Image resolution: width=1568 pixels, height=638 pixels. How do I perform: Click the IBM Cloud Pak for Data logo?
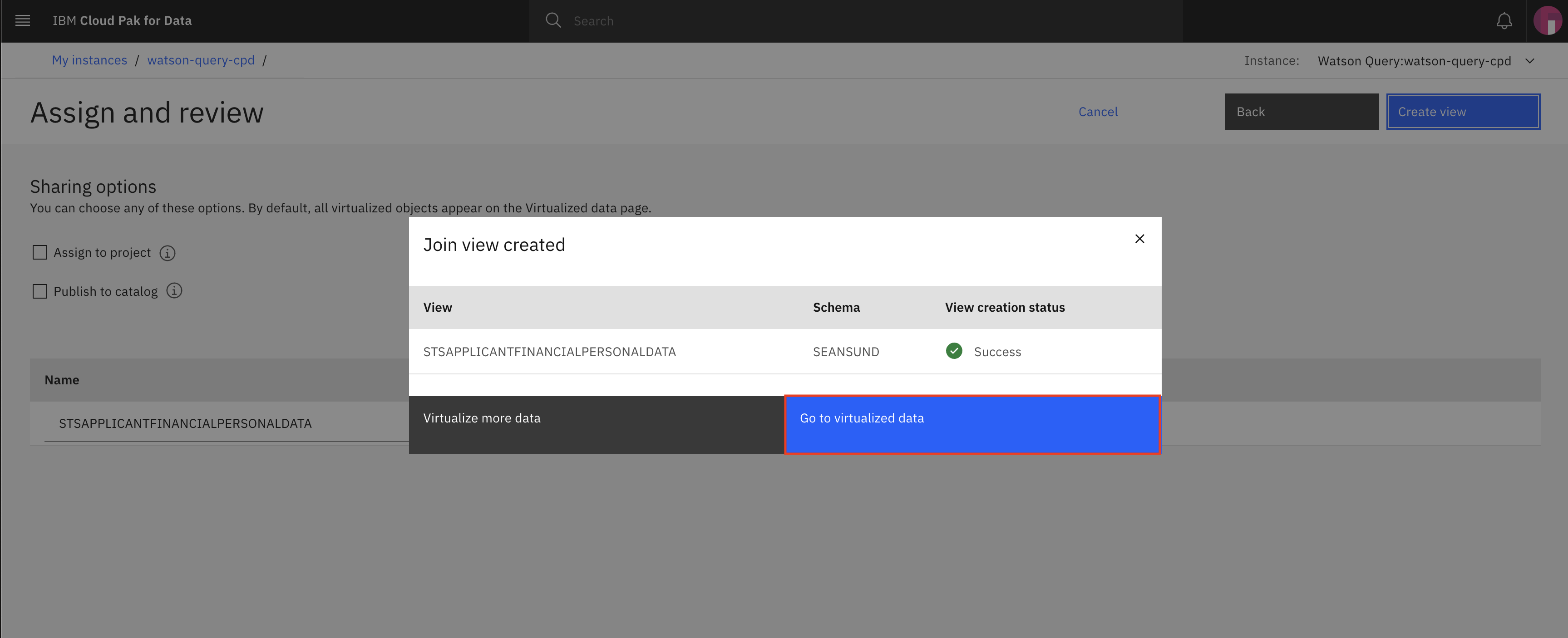123,18
